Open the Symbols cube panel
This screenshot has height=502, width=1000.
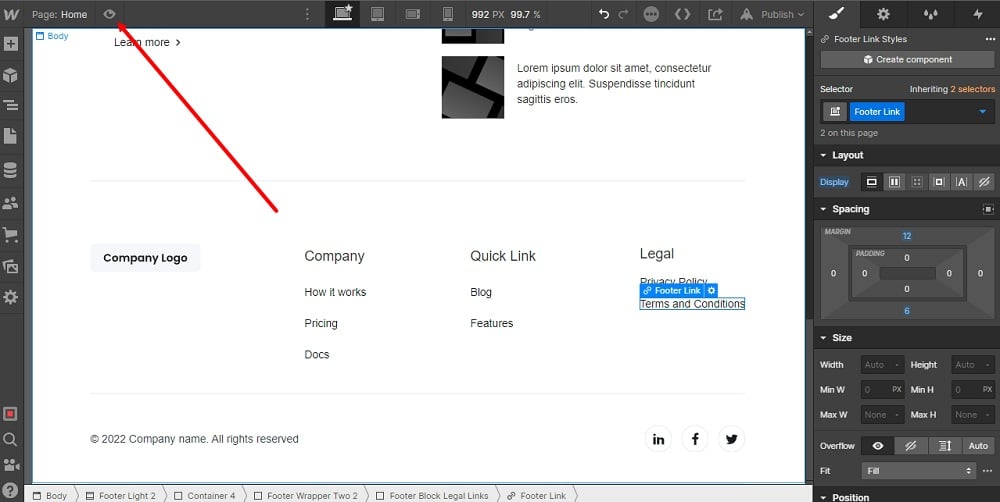[x=11, y=75]
